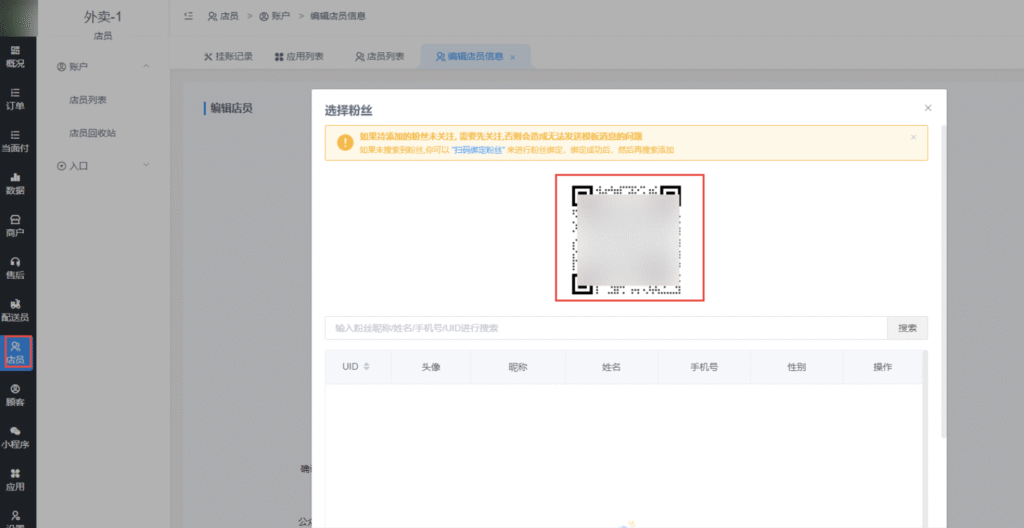Image resolution: width=1024 pixels, height=528 pixels.
Task: Click the 操作 column header
Action: (882, 367)
